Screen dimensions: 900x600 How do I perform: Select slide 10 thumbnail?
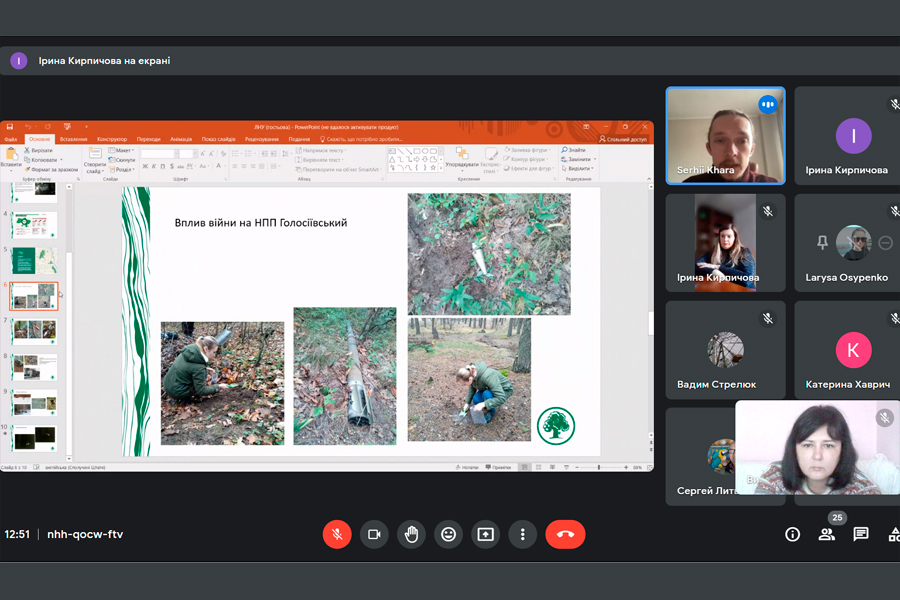click(x=34, y=438)
